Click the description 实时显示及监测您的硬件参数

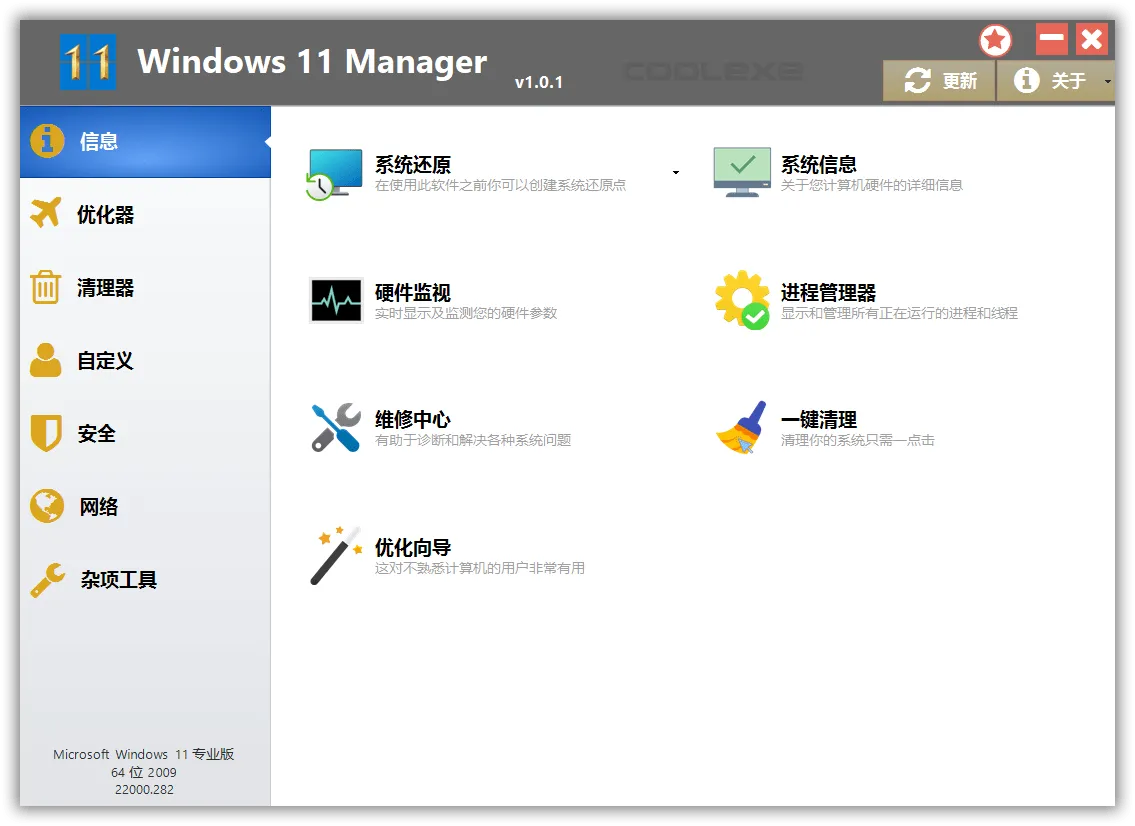(x=466, y=313)
